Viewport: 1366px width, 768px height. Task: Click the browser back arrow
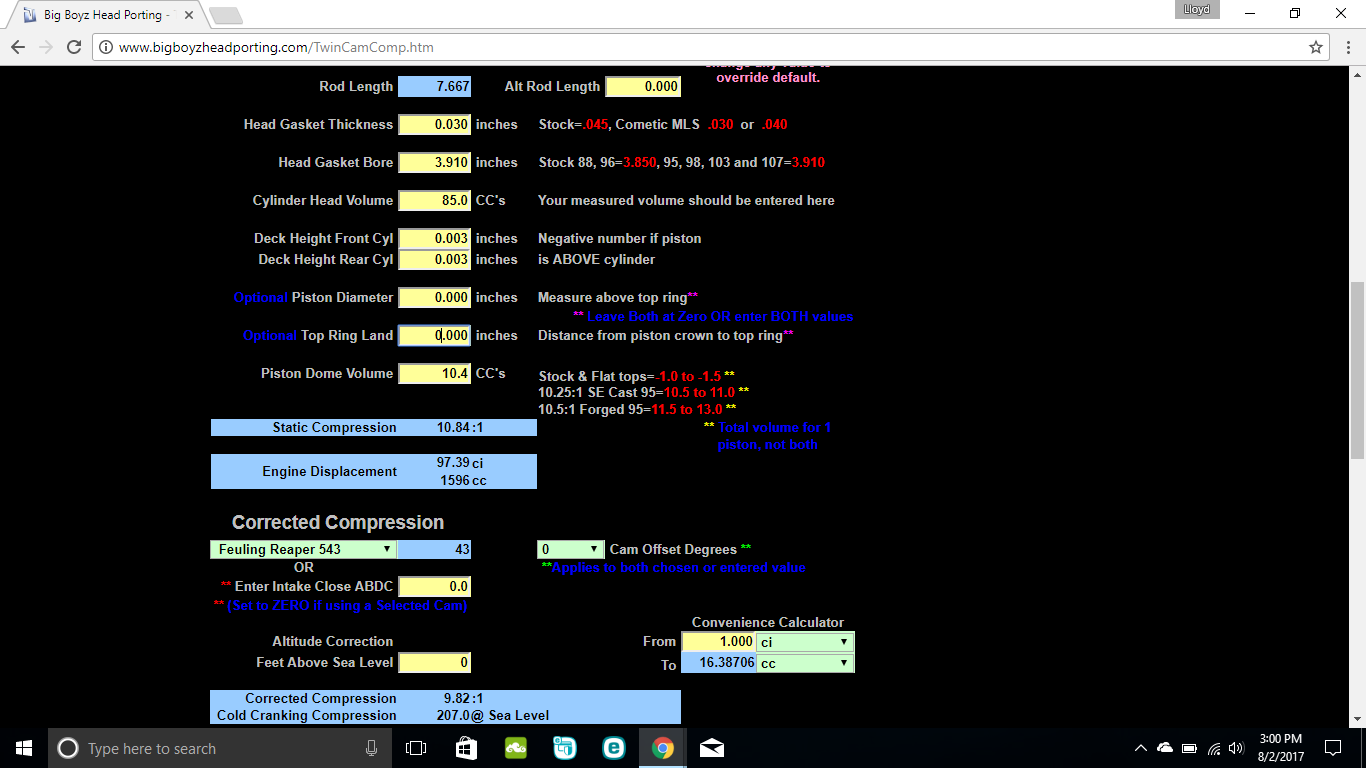coord(18,47)
